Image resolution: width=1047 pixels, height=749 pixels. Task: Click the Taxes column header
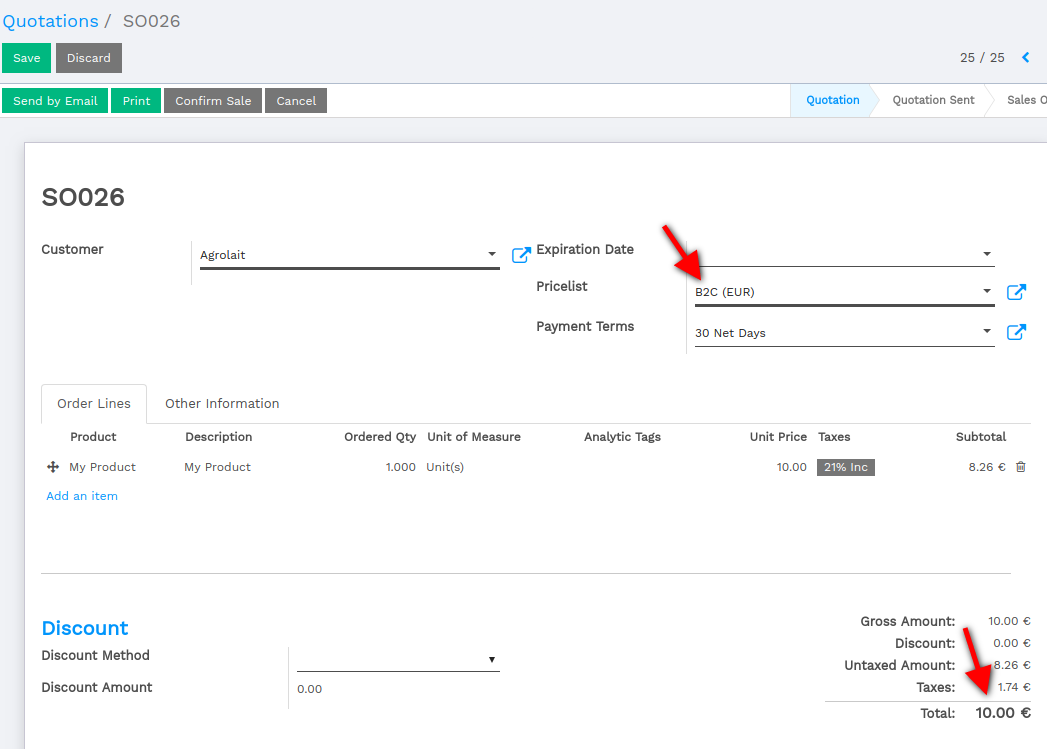point(834,437)
